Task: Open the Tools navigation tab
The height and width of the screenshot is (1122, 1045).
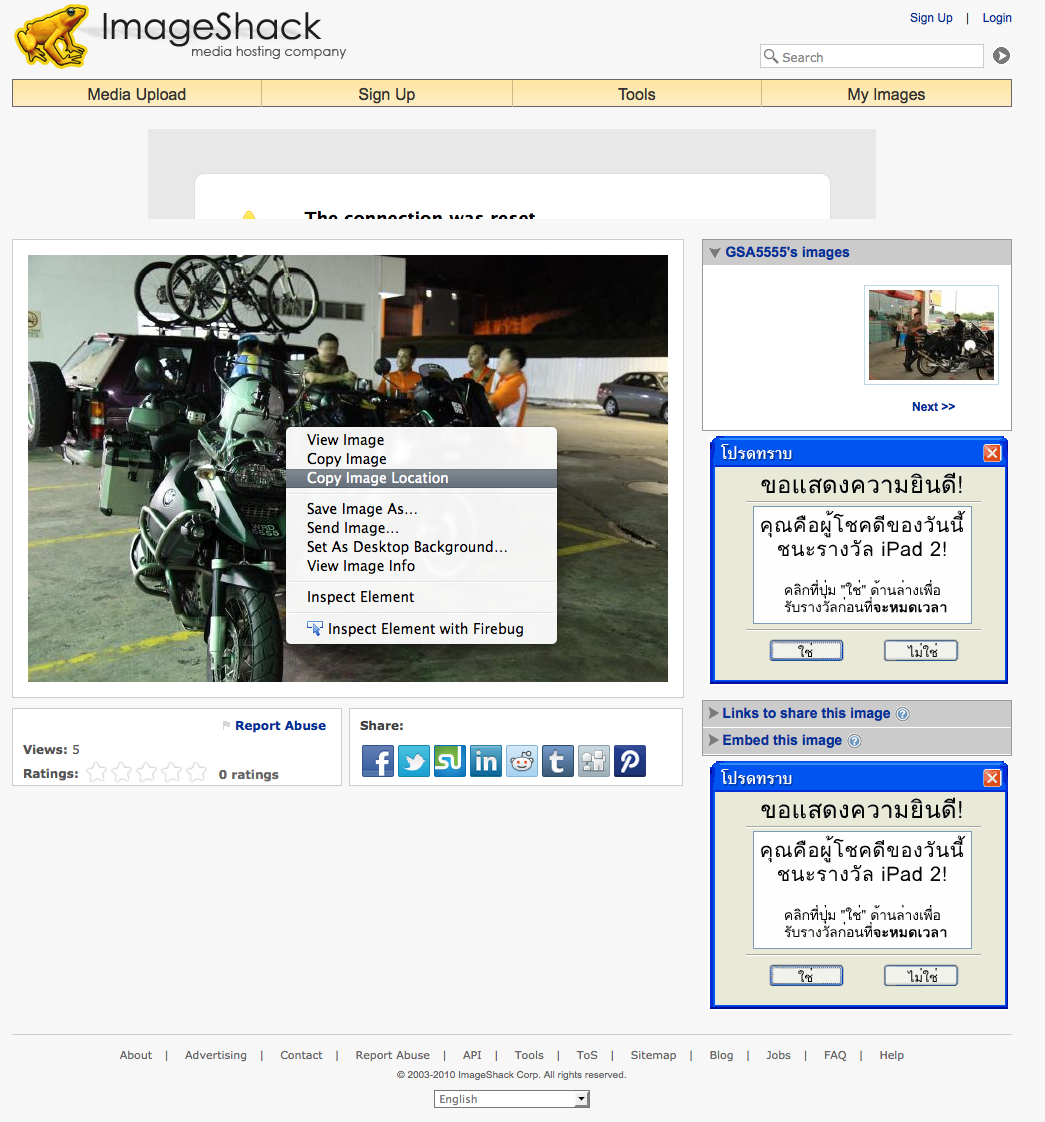Action: tap(636, 94)
